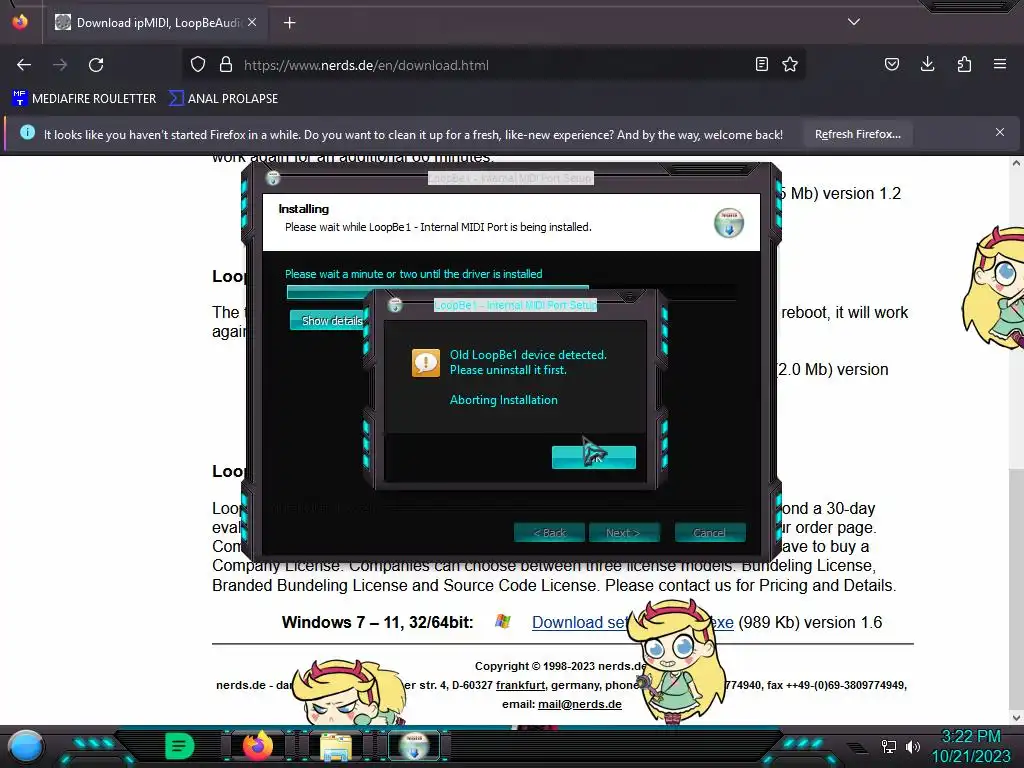Open Pocket save icon
The image size is (1024, 768).
tap(891, 64)
